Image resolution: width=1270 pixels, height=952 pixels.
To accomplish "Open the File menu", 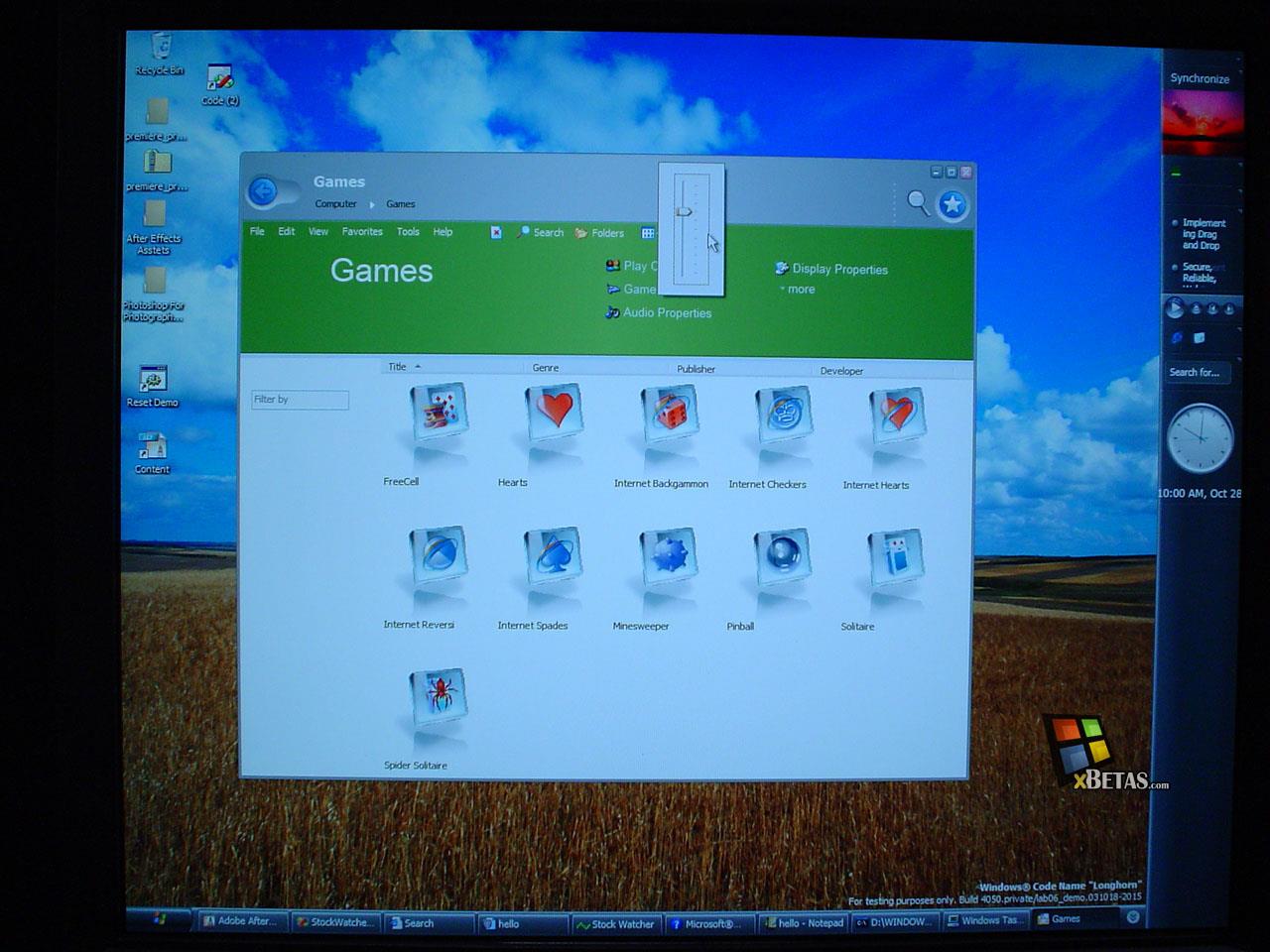I will click(257, 231).
